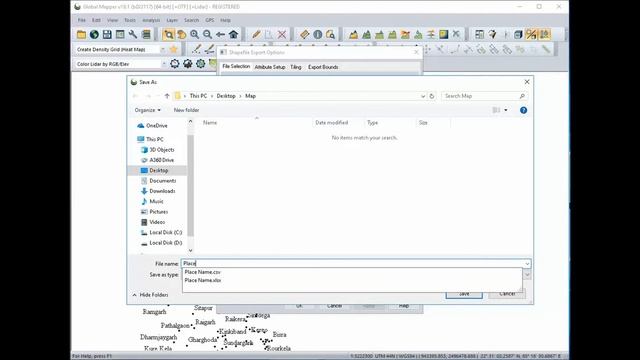Switch to Attribute Setup tab
The height and width of the screenshot is (360, 640).
click(270, 67)
